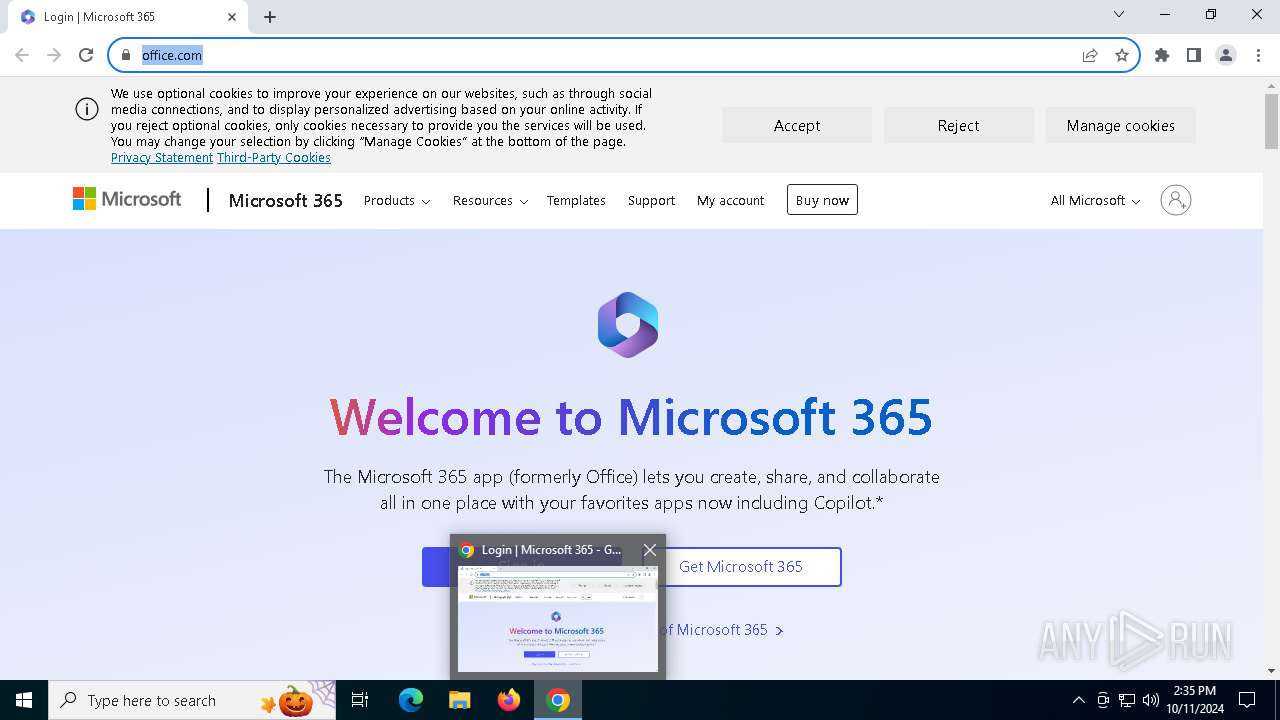This screenshot has height=720, width=1280.
Task: Open Chrome's three-dot menu
Action: (1258, 55)
